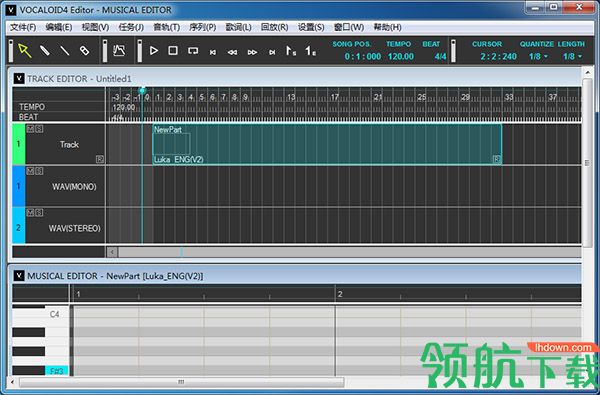Click the song position playhead marker
This screenshot has width=600, height=395.
(142, 91)
